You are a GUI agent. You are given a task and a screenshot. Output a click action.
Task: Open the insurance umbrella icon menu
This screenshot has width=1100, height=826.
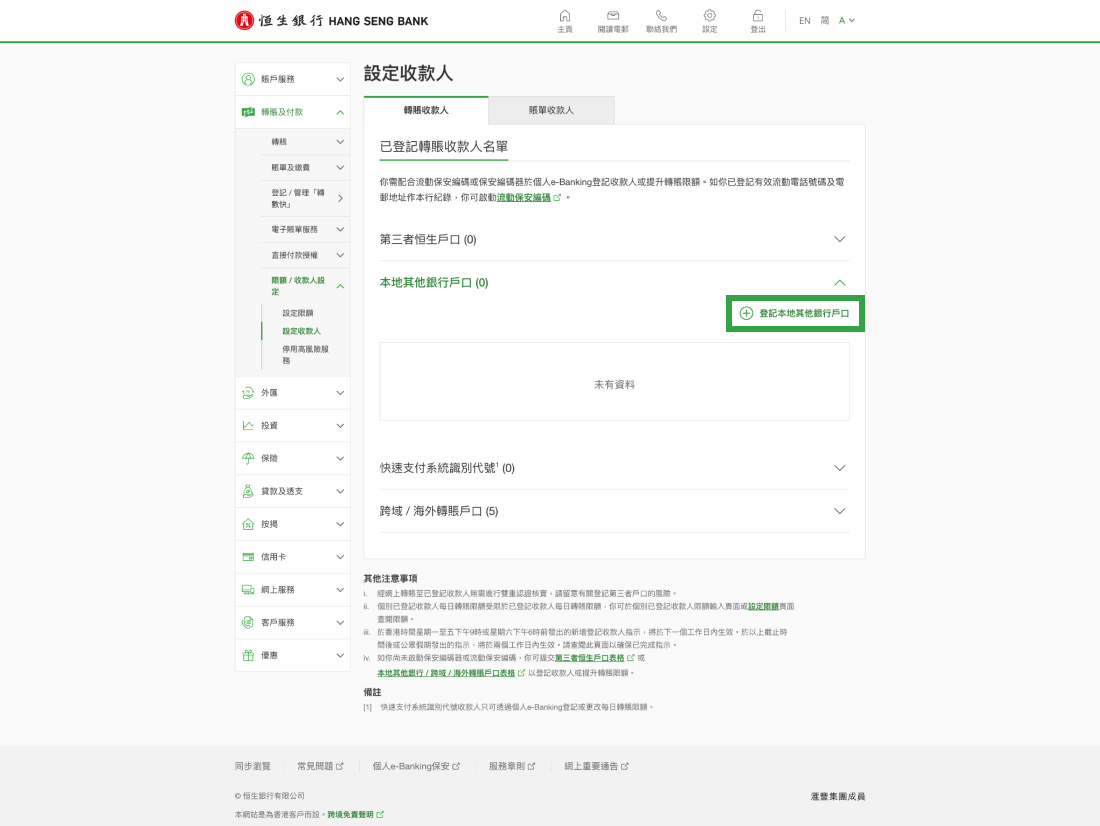pos(248,458)
